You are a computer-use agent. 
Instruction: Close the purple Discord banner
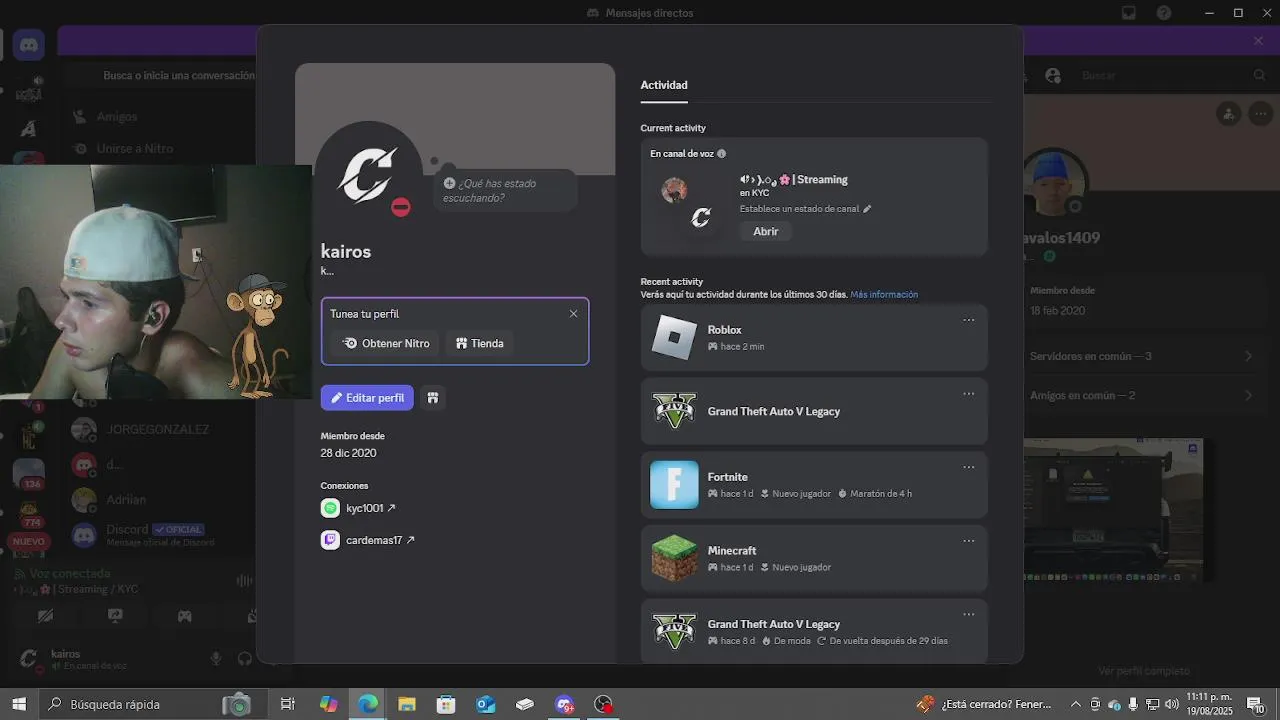pyautogui.click(x=1258, y=41)
